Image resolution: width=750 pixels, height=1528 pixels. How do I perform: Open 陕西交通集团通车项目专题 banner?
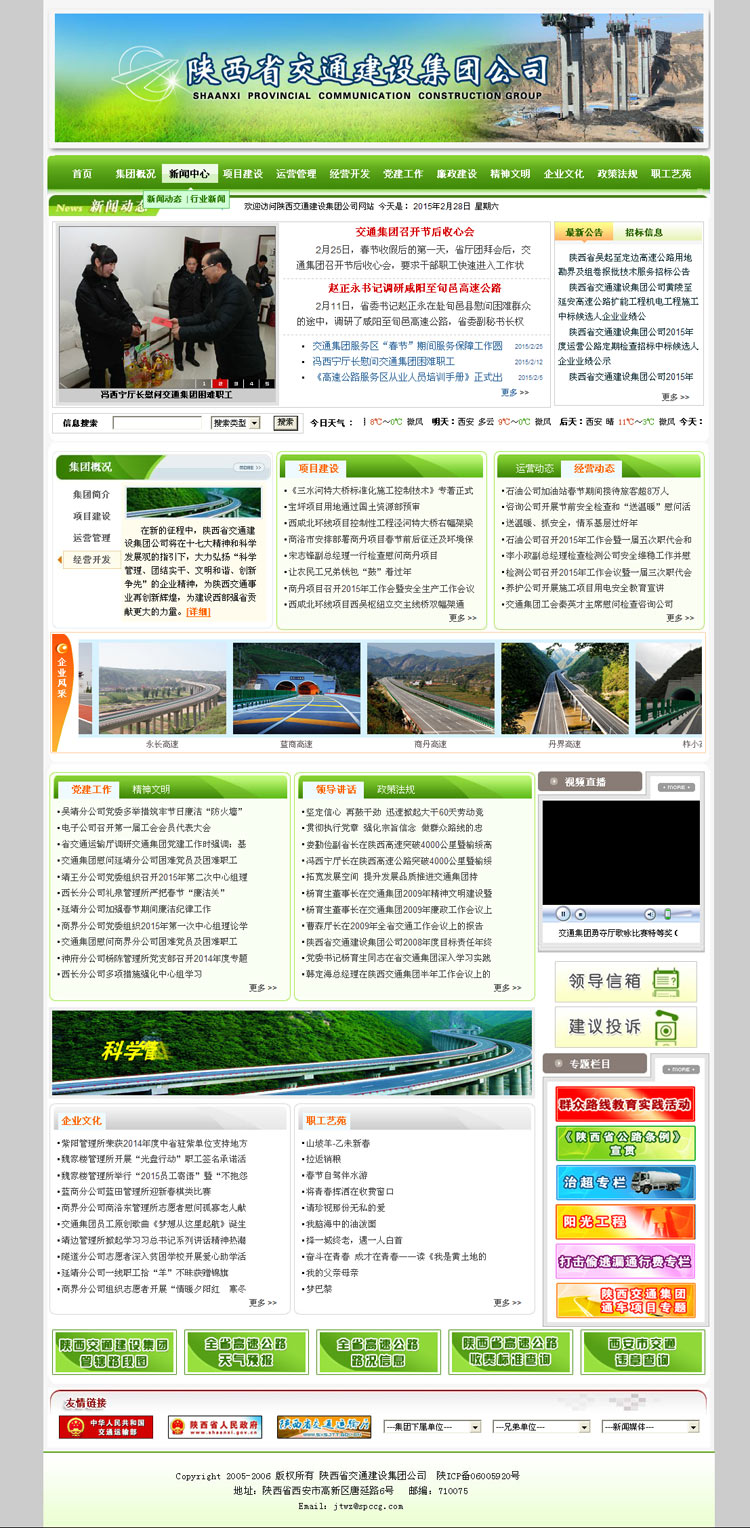625,1299
